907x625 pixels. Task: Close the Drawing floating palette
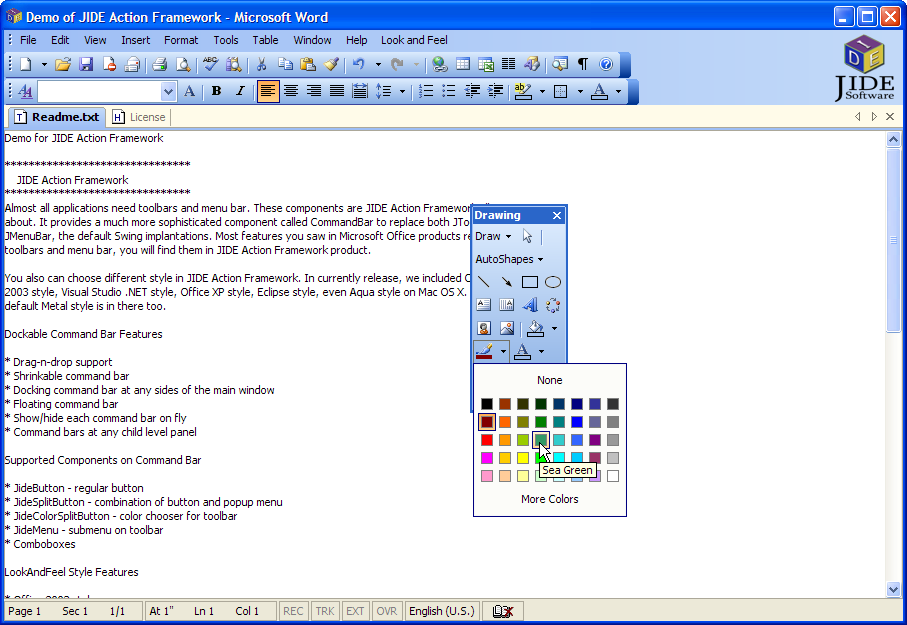click(x=556, y=215)
